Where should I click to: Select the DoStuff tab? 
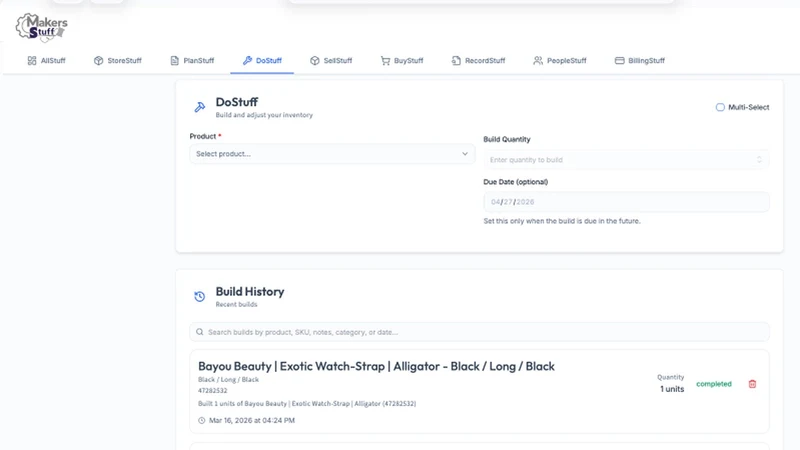pyautogui.click(x=262, y=61)
